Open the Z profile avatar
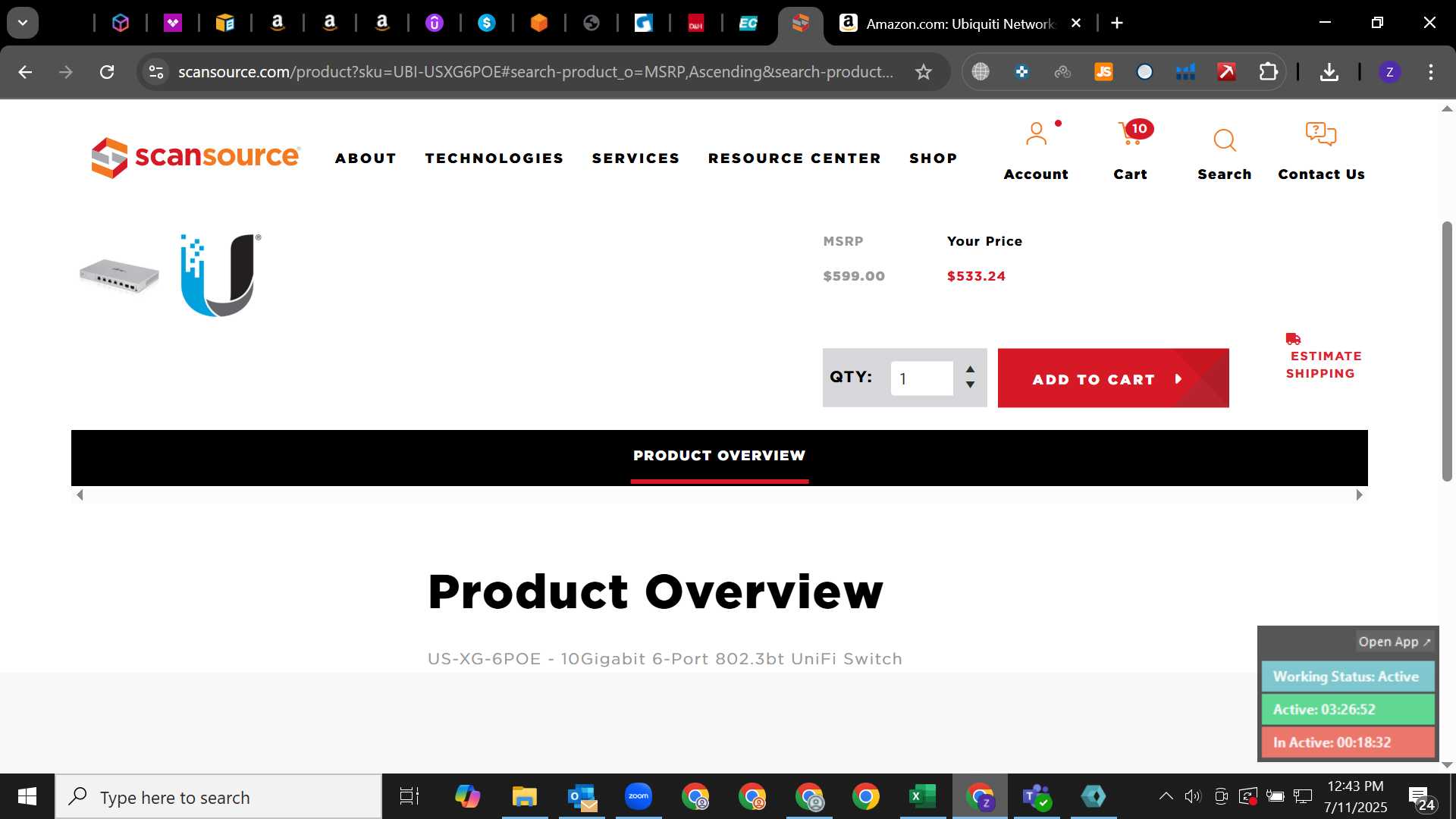This screenshot has width=1456, height=819. pyautogui.click(x=1389, y=72)
